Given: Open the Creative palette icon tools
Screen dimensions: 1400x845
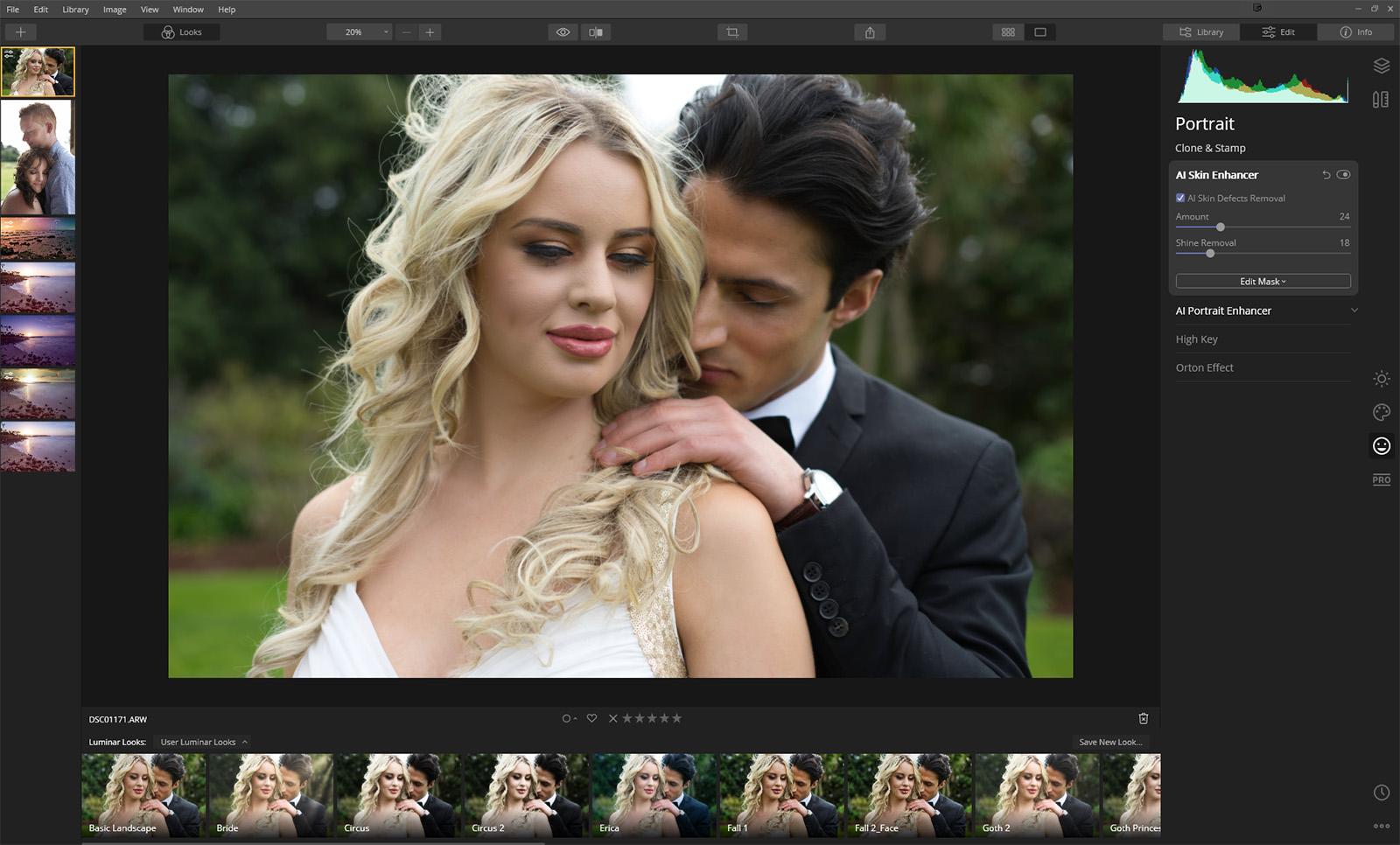Looking at the screenshot, I should 1381,412.
